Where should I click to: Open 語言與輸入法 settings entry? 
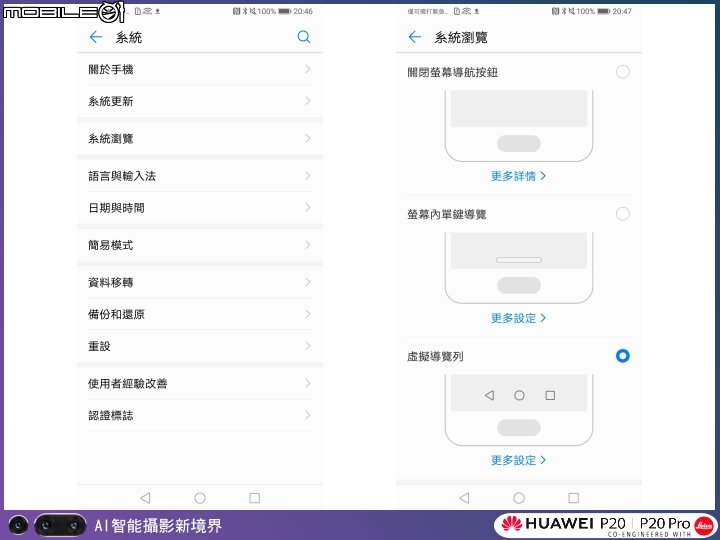point(200,175)
